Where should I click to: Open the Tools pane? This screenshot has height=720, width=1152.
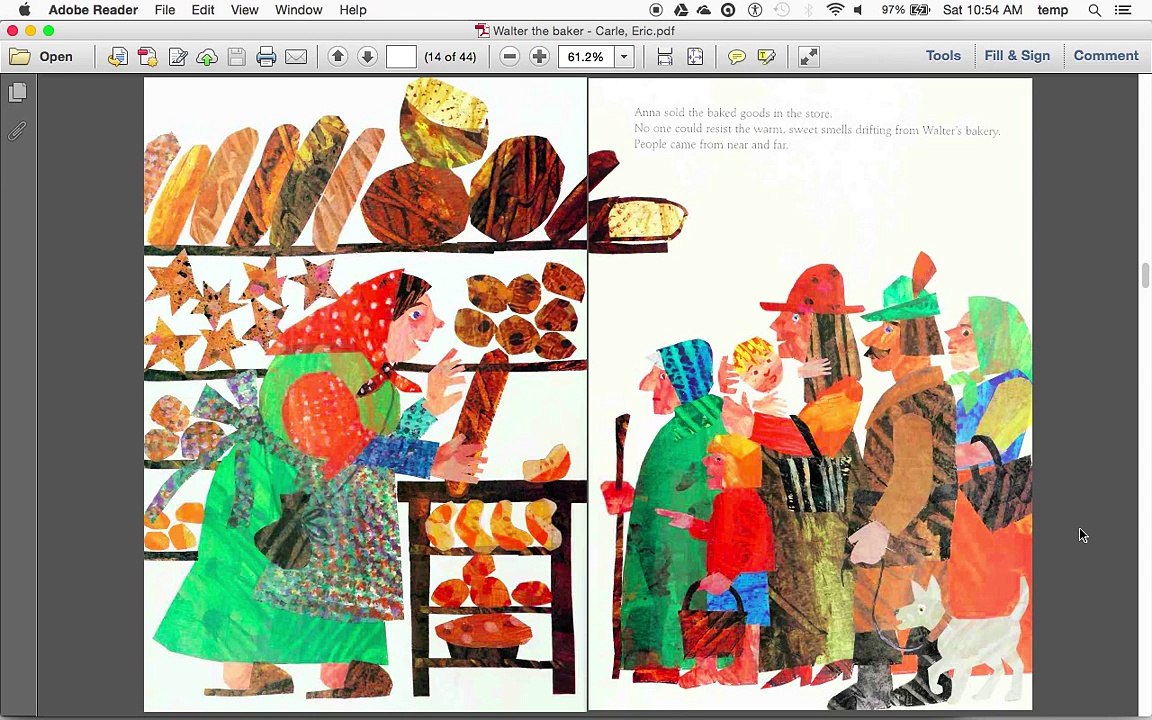point(943,56)
